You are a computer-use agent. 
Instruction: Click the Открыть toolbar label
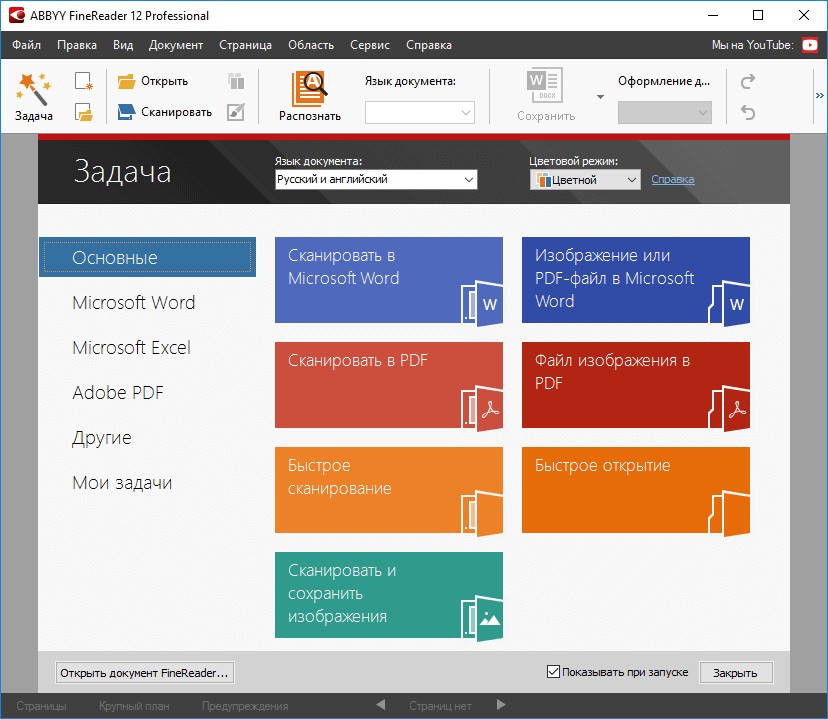(x=164, y=81)
